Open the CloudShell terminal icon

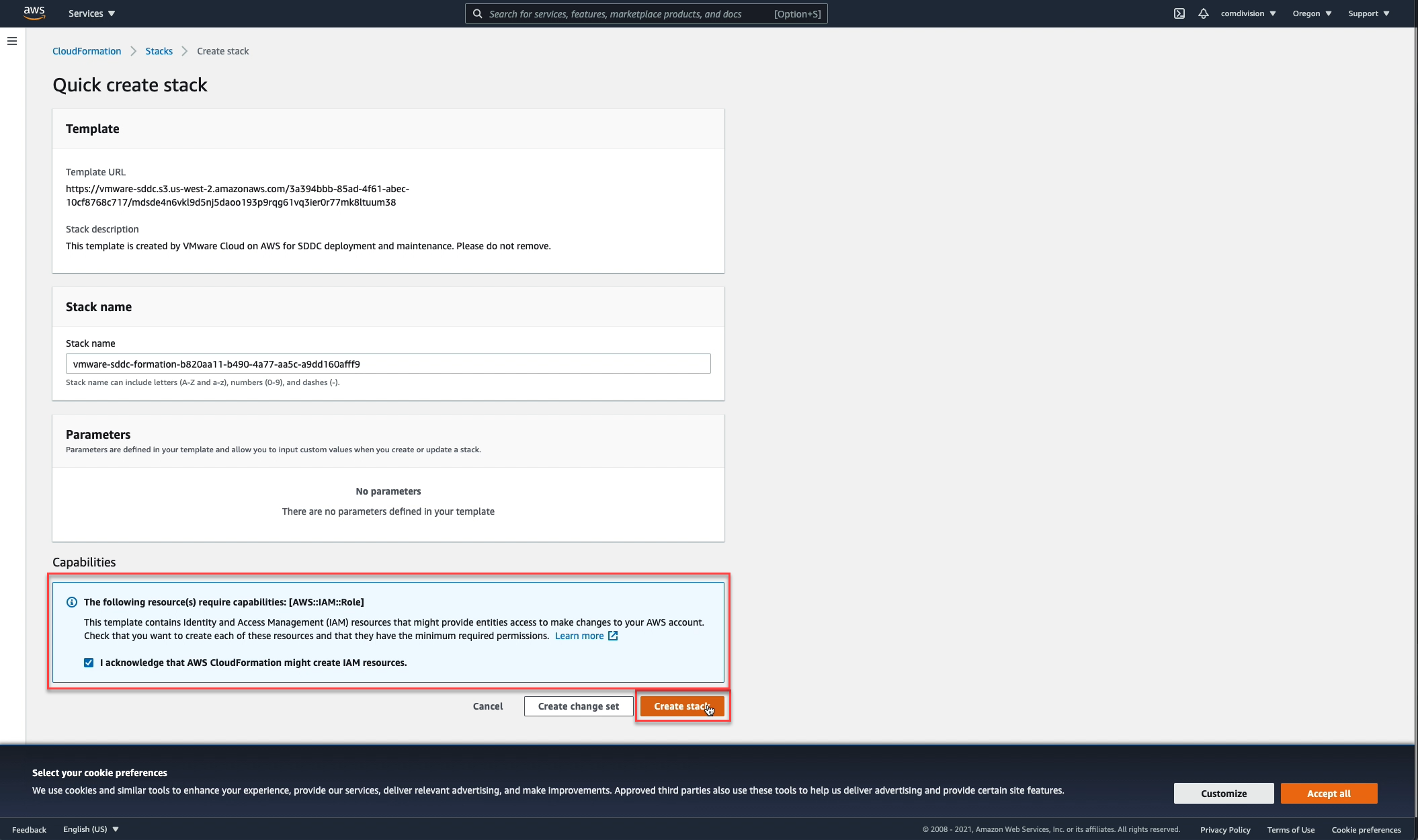(1179, 13)
